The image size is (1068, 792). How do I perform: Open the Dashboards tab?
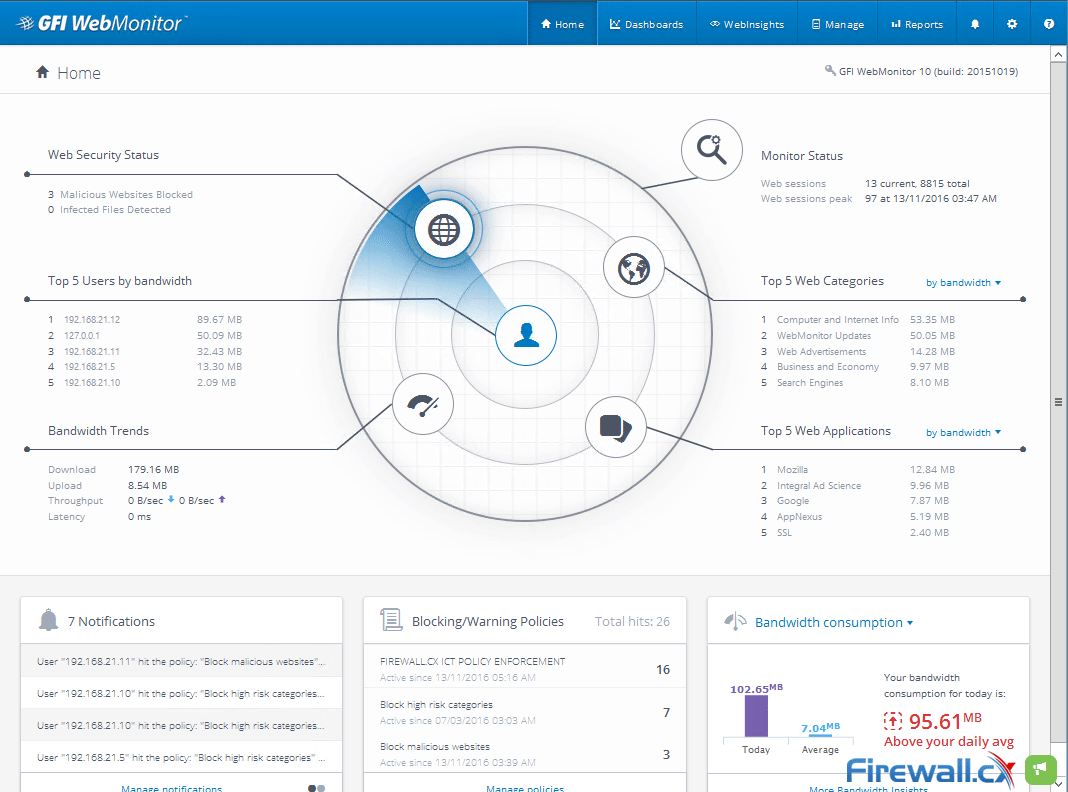(646, 24)
